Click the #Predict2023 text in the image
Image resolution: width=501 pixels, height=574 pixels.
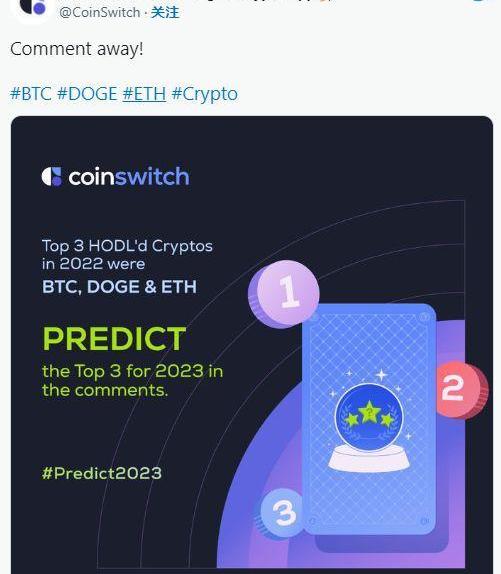click(102, 473)
